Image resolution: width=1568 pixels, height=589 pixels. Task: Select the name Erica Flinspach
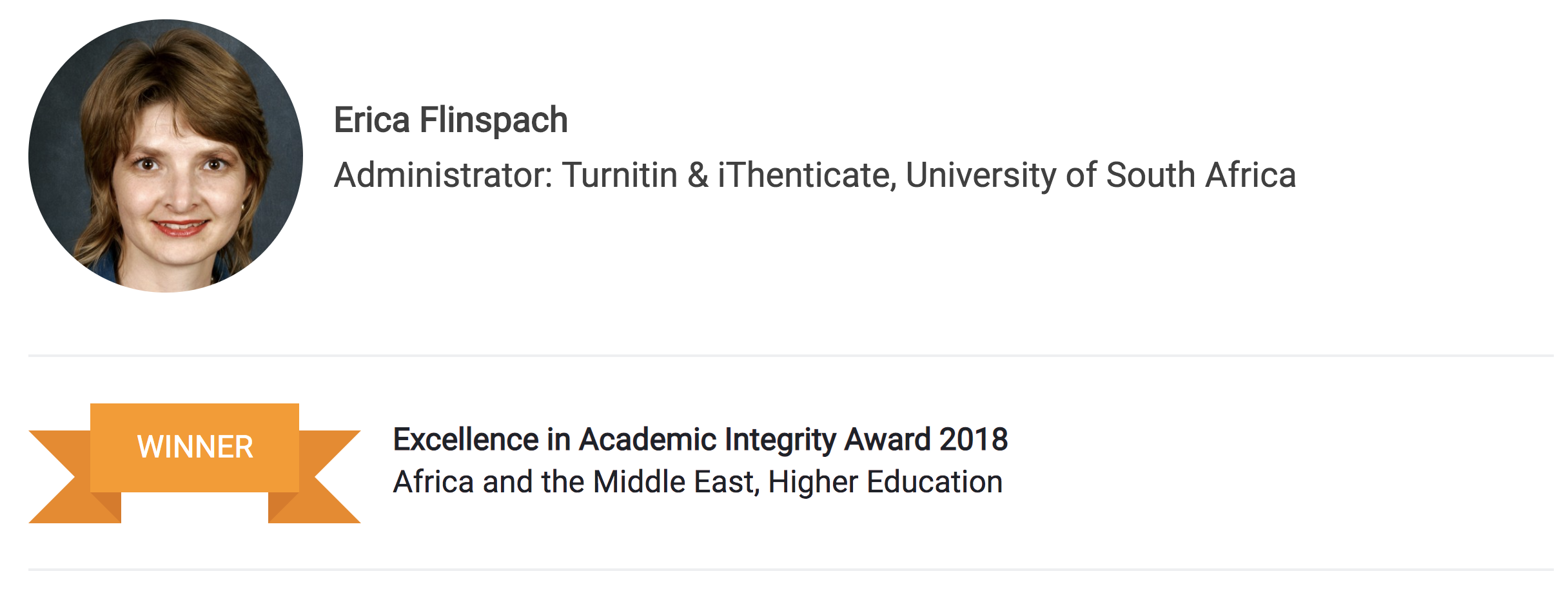click(451, 121)
